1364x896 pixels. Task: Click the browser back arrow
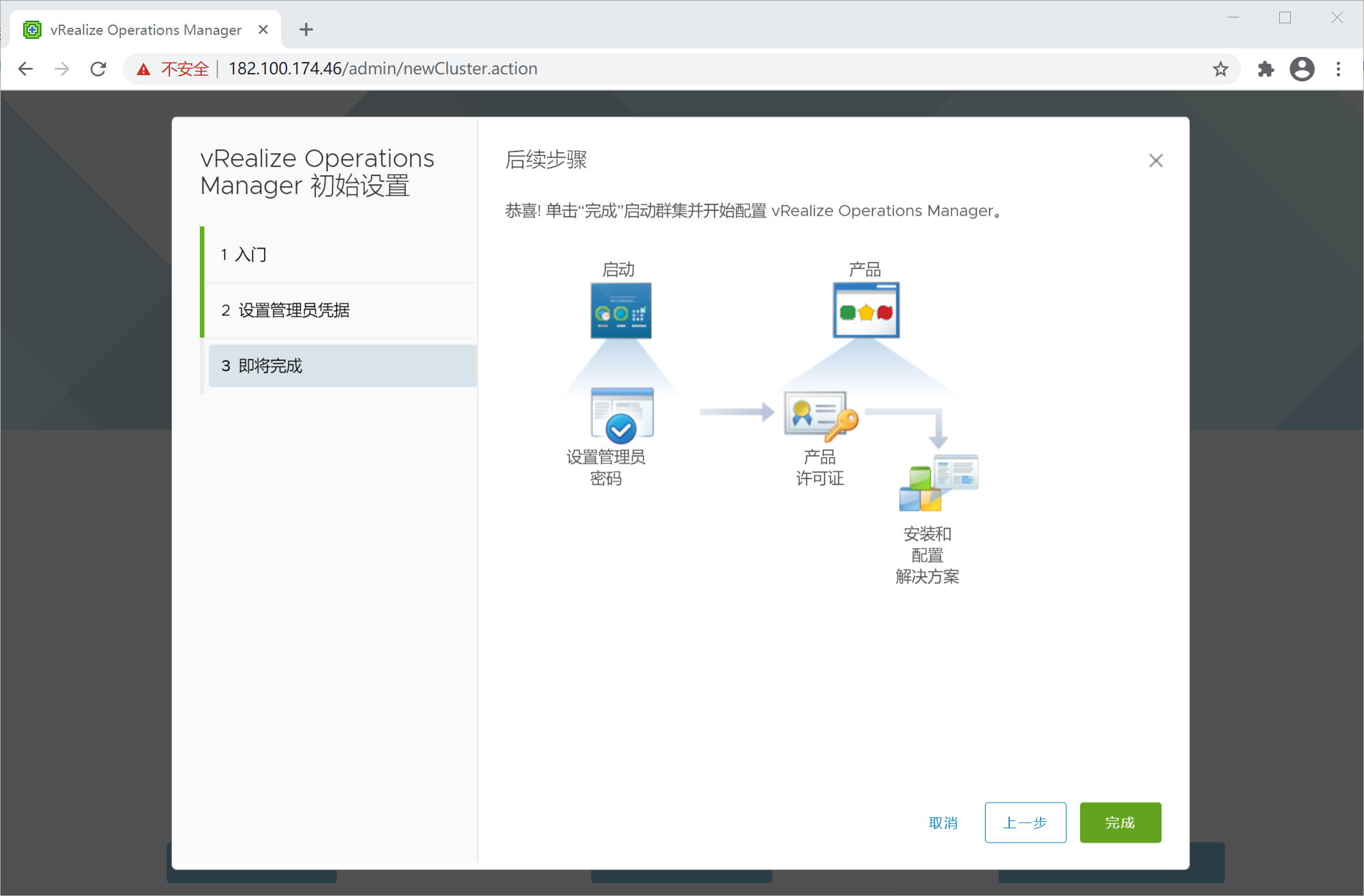point(26,69)
